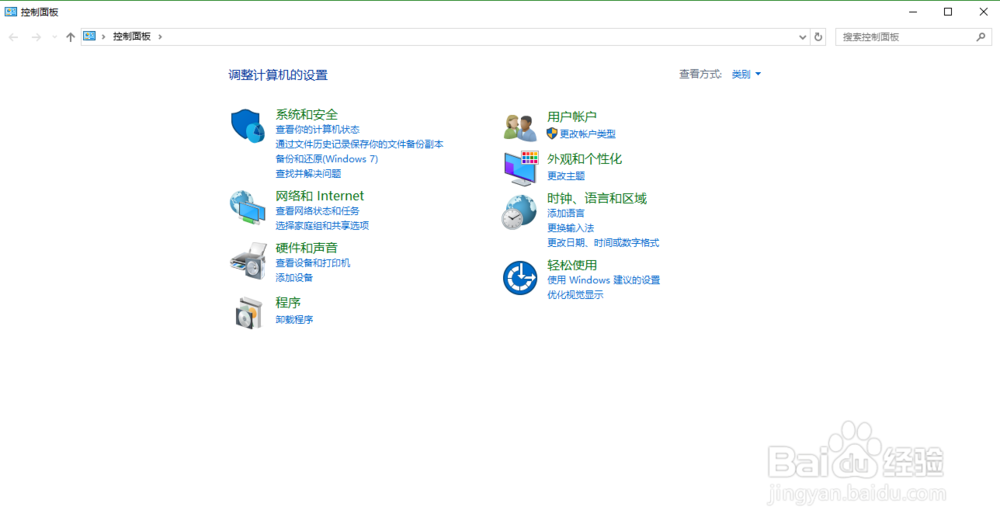Open the 查看方式 类别 dropdown
This screenshot has width=1000, height=528.
click(x=746, y=75)
